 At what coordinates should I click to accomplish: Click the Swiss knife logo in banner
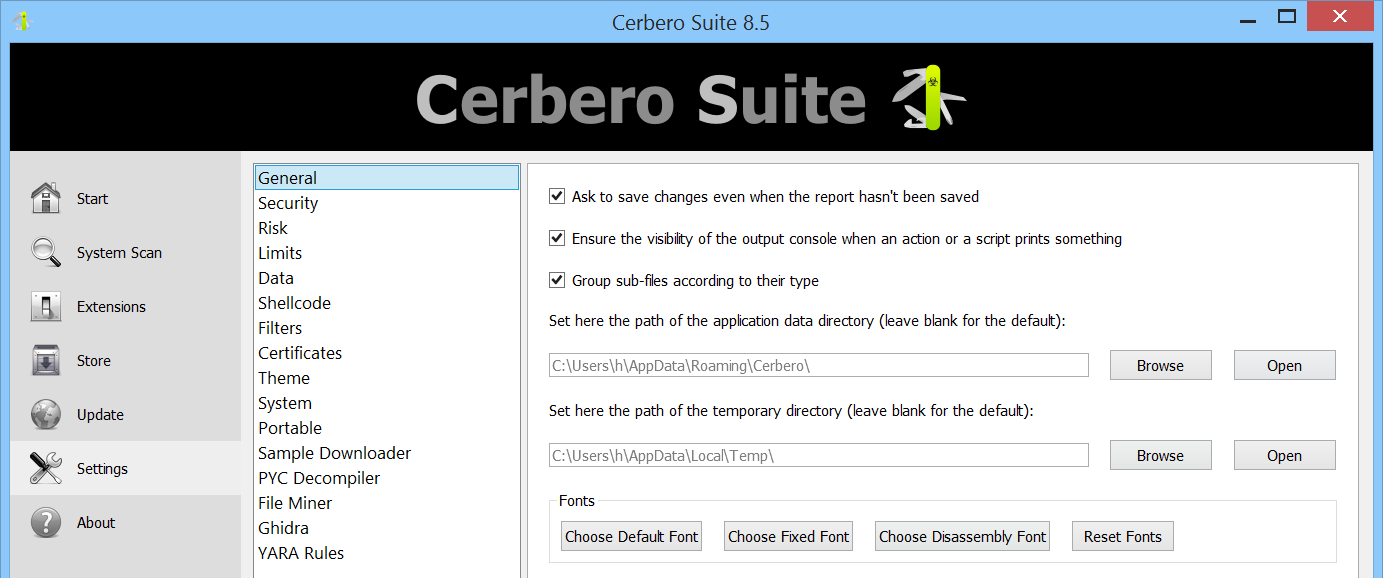click(929, 98)
